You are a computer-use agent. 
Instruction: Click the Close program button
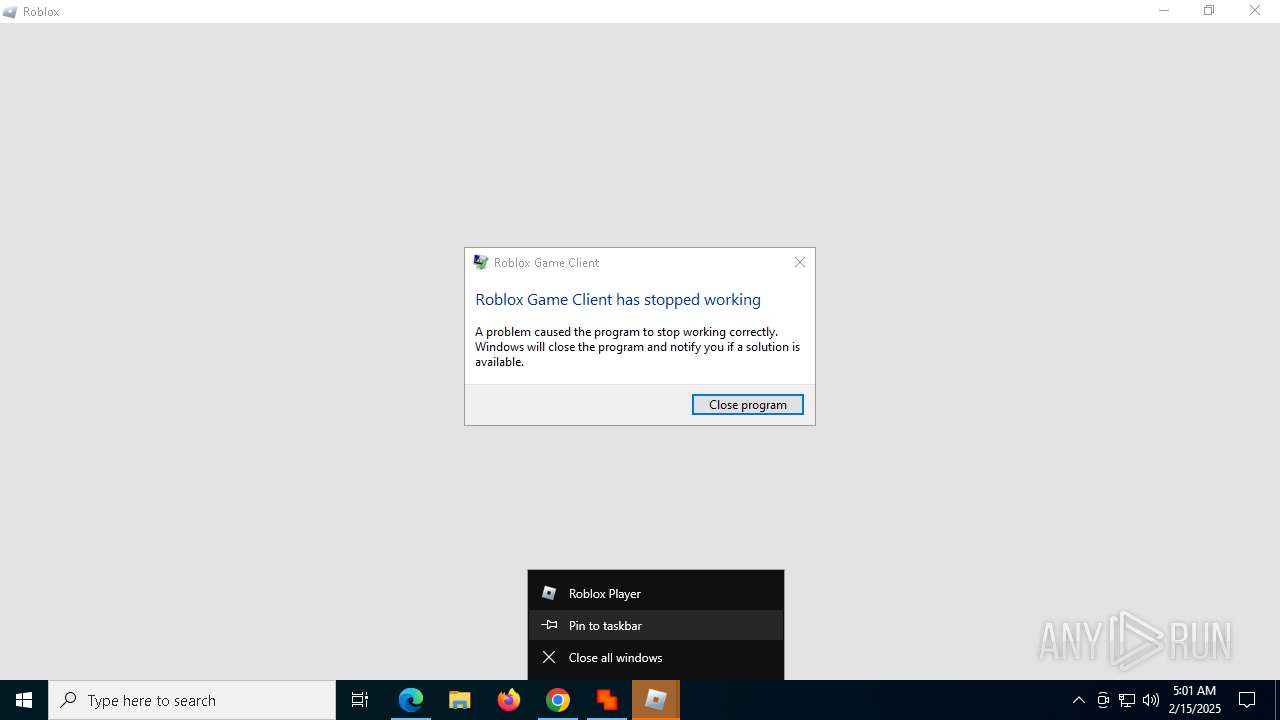point(748,404)
